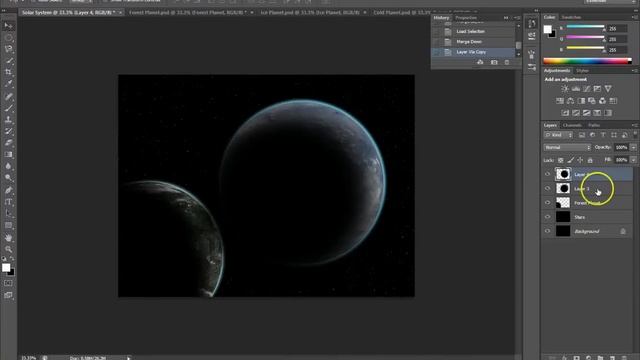This screenshot has height=360, width=640.
Task: Switch to the Swatches tab
Action: pyautogui.click(x=571, y=17)
